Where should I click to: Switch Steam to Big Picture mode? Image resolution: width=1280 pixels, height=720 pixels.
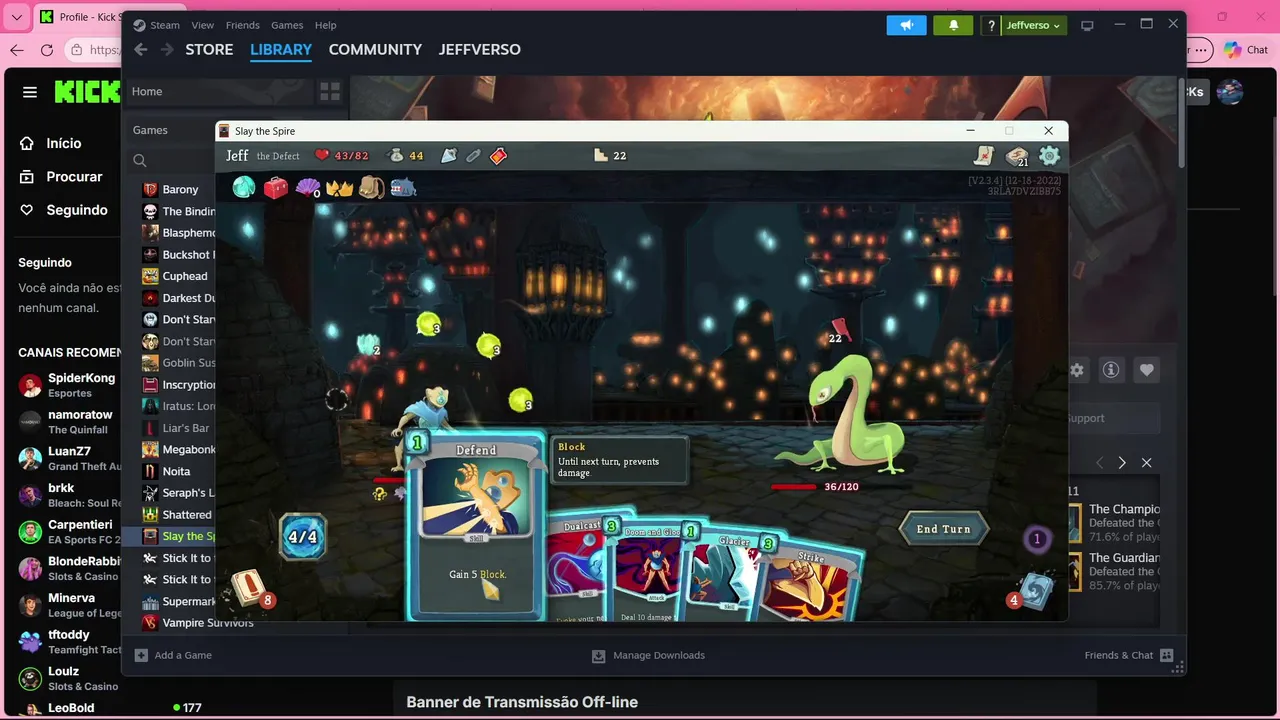tap(1088, 25)
